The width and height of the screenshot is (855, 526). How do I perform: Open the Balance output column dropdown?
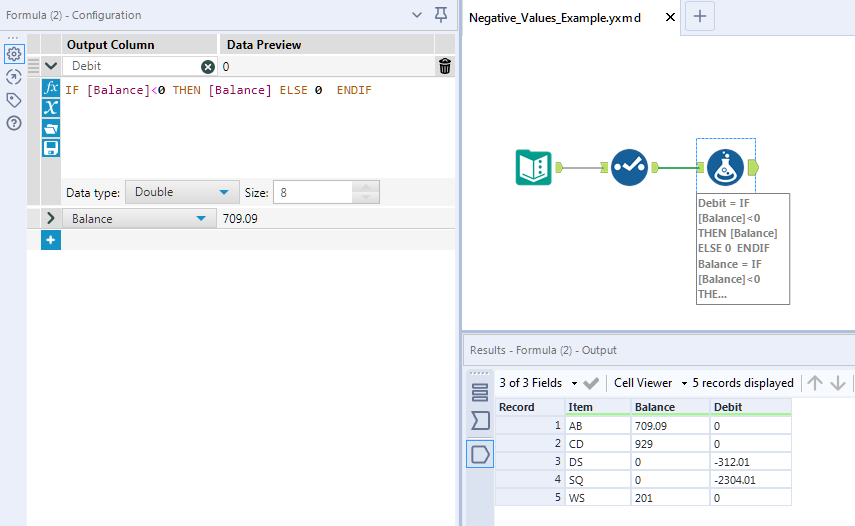click(201, 219)
